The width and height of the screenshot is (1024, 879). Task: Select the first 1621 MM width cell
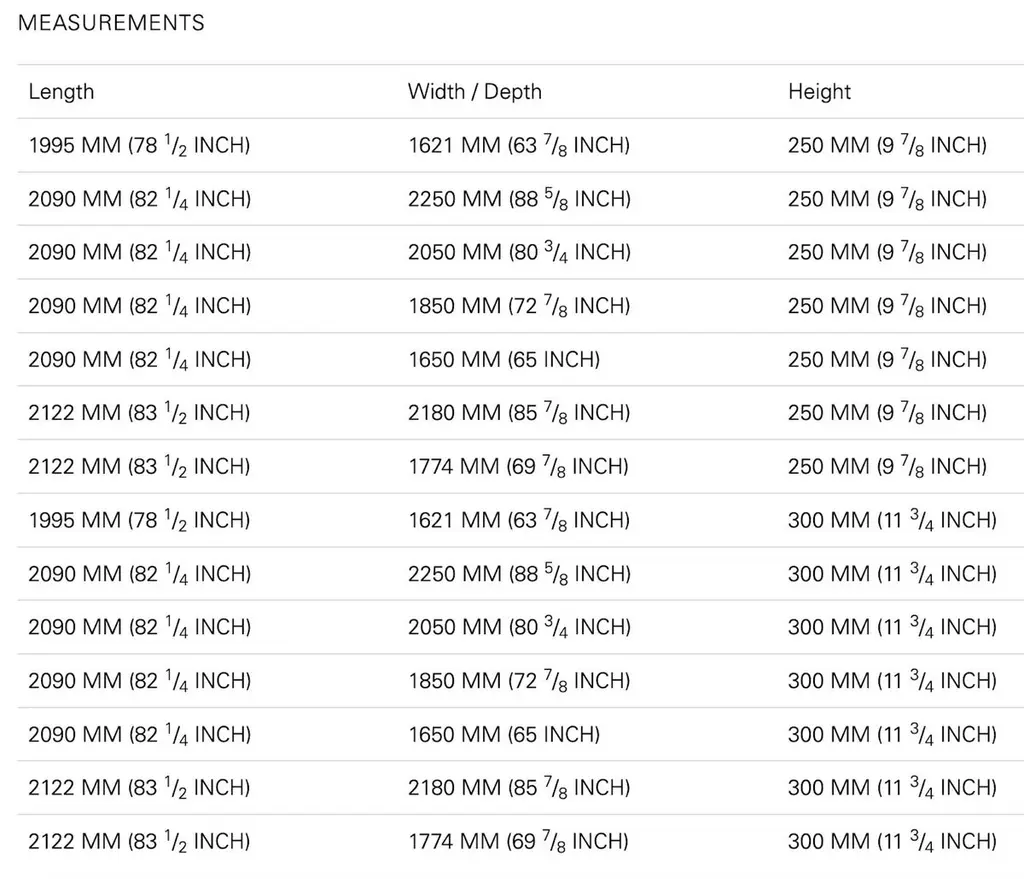[518, 146]
